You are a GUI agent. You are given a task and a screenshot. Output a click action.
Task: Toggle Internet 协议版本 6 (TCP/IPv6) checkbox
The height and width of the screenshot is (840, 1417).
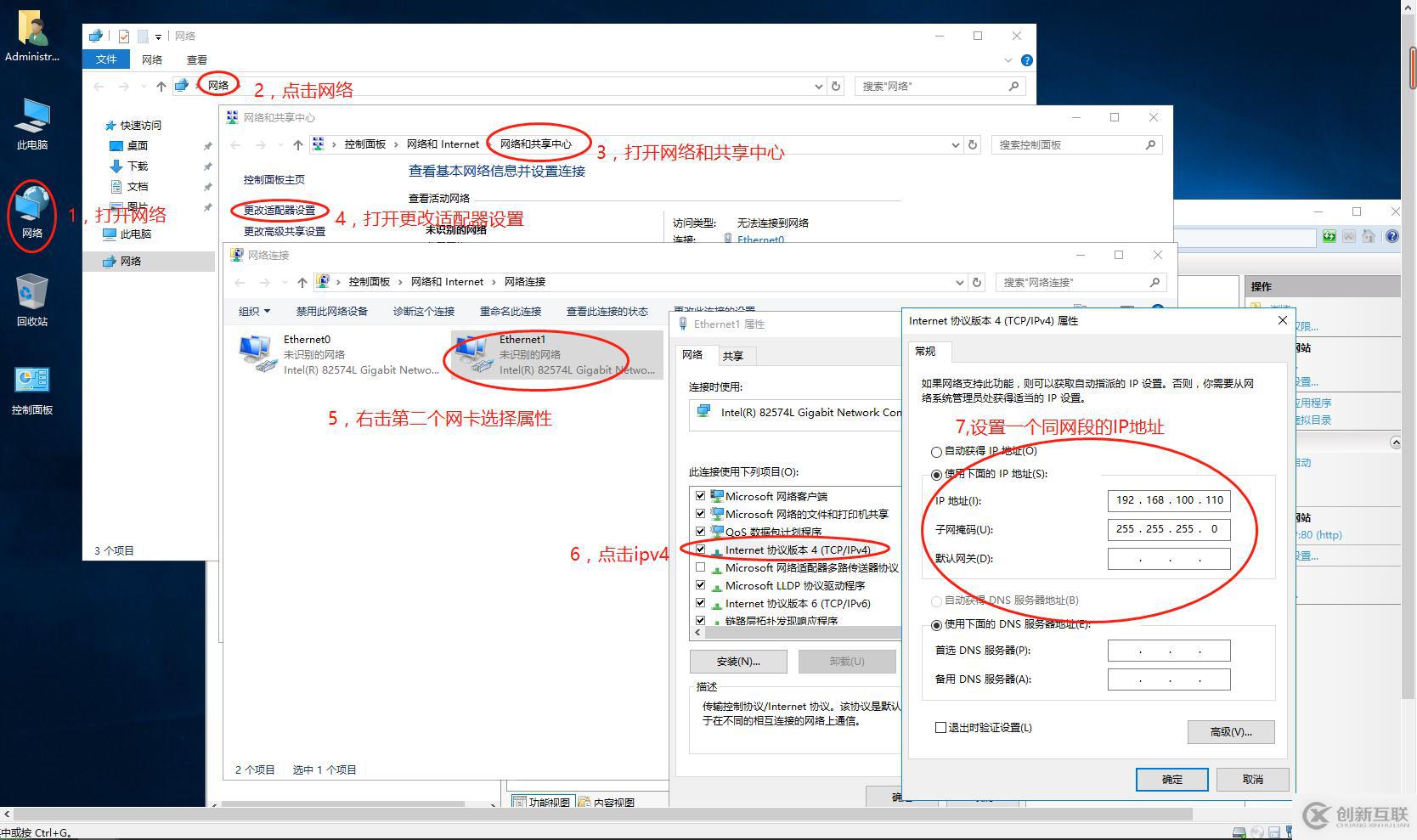[700, 602]
